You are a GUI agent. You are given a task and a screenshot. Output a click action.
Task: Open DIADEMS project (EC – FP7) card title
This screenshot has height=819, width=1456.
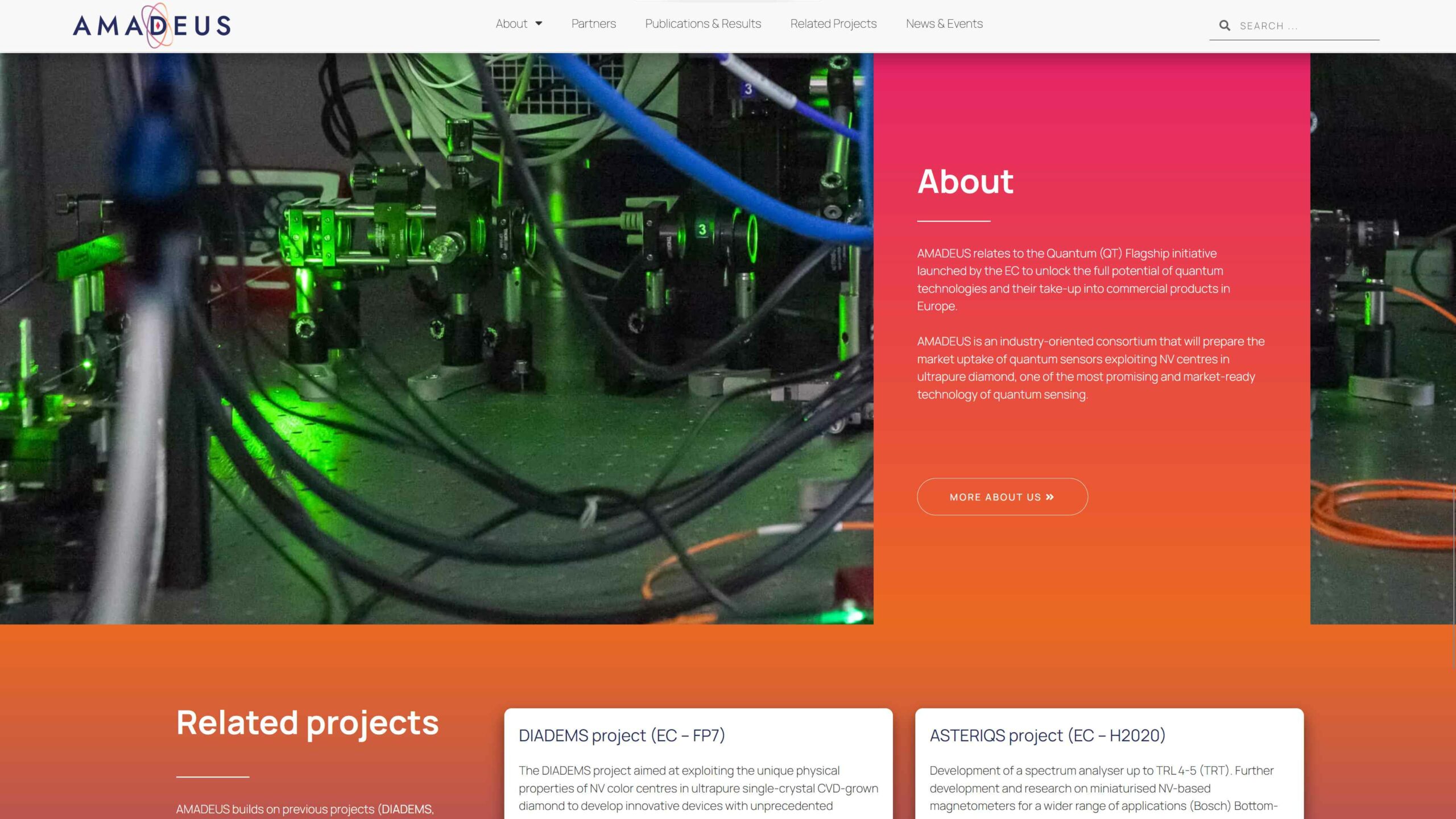pos(622,735)
